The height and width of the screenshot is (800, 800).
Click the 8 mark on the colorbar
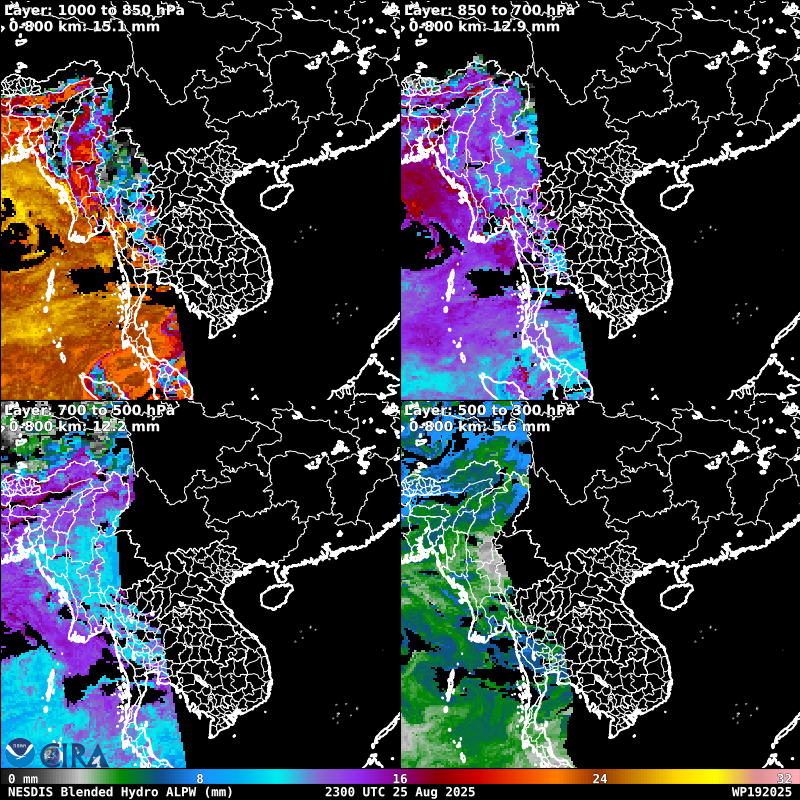[200, 778]
